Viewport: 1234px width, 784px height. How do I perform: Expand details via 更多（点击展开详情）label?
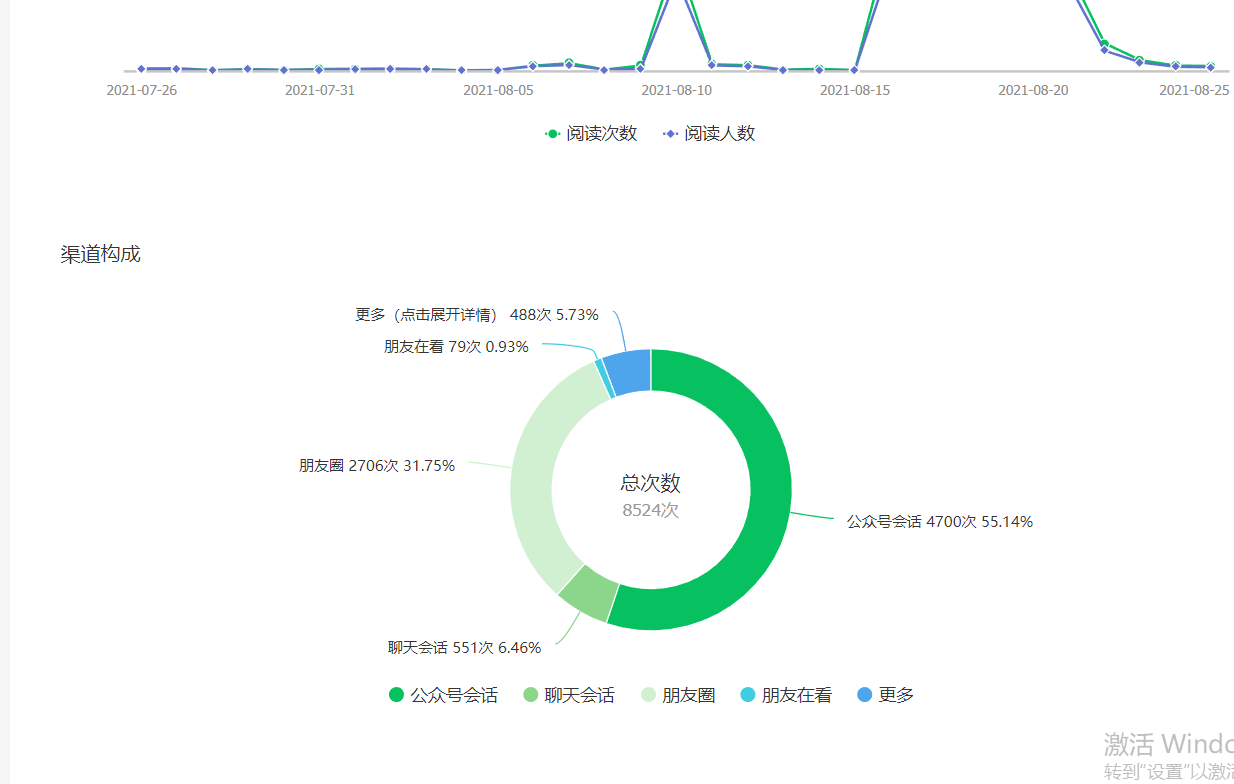(476, 315)
